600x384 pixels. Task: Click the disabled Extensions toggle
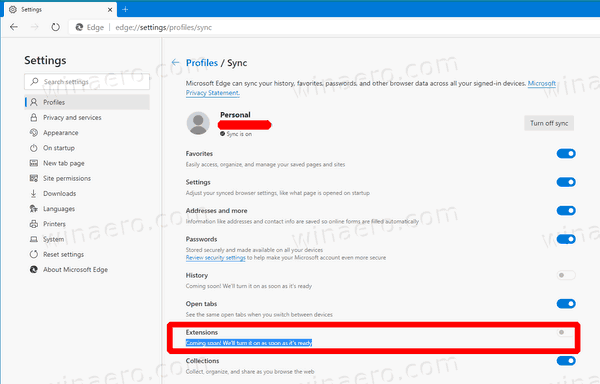click(x=566, y=332)
